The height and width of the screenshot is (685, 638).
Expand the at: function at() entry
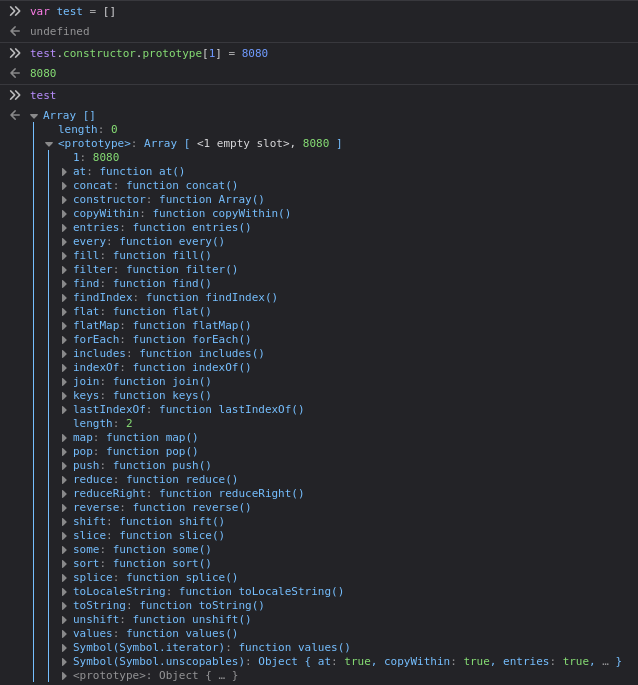(64, 172)
